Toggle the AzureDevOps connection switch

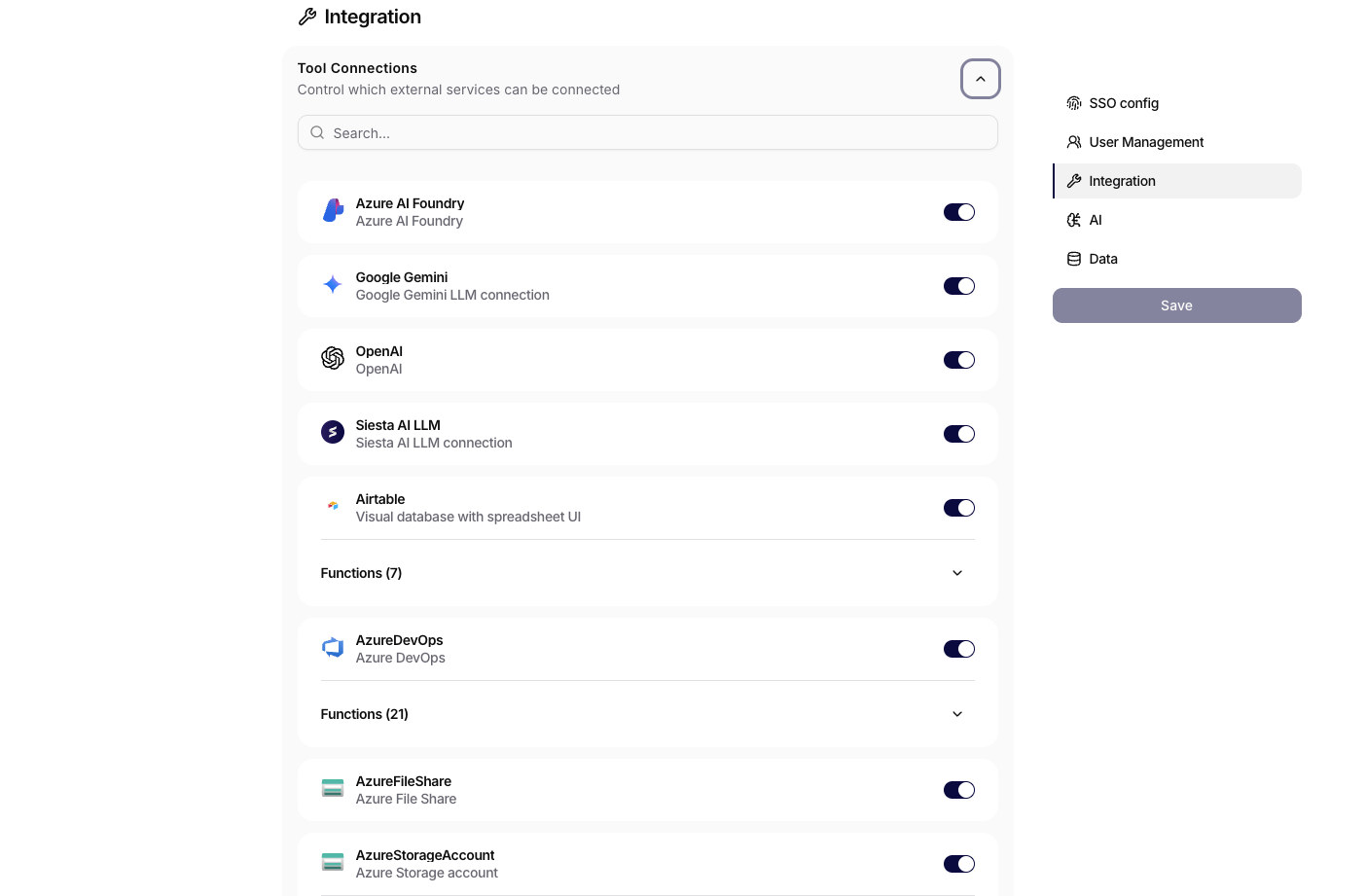[959, 649]
